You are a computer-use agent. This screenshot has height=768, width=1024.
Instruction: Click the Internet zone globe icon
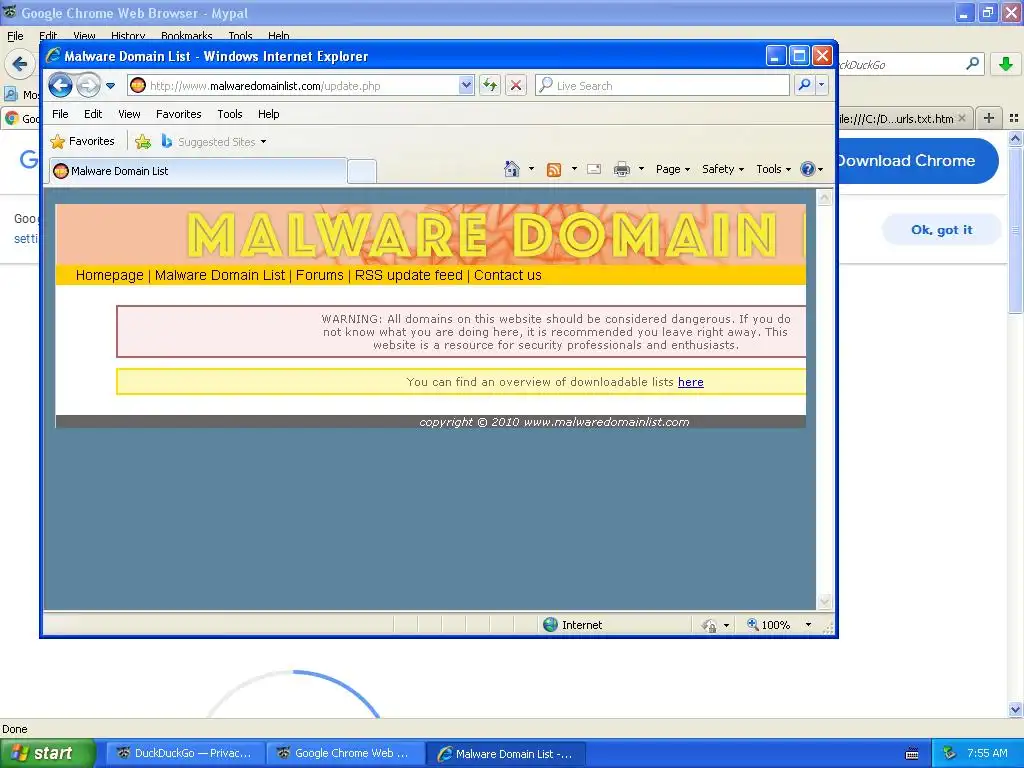(x=551, y=625)
